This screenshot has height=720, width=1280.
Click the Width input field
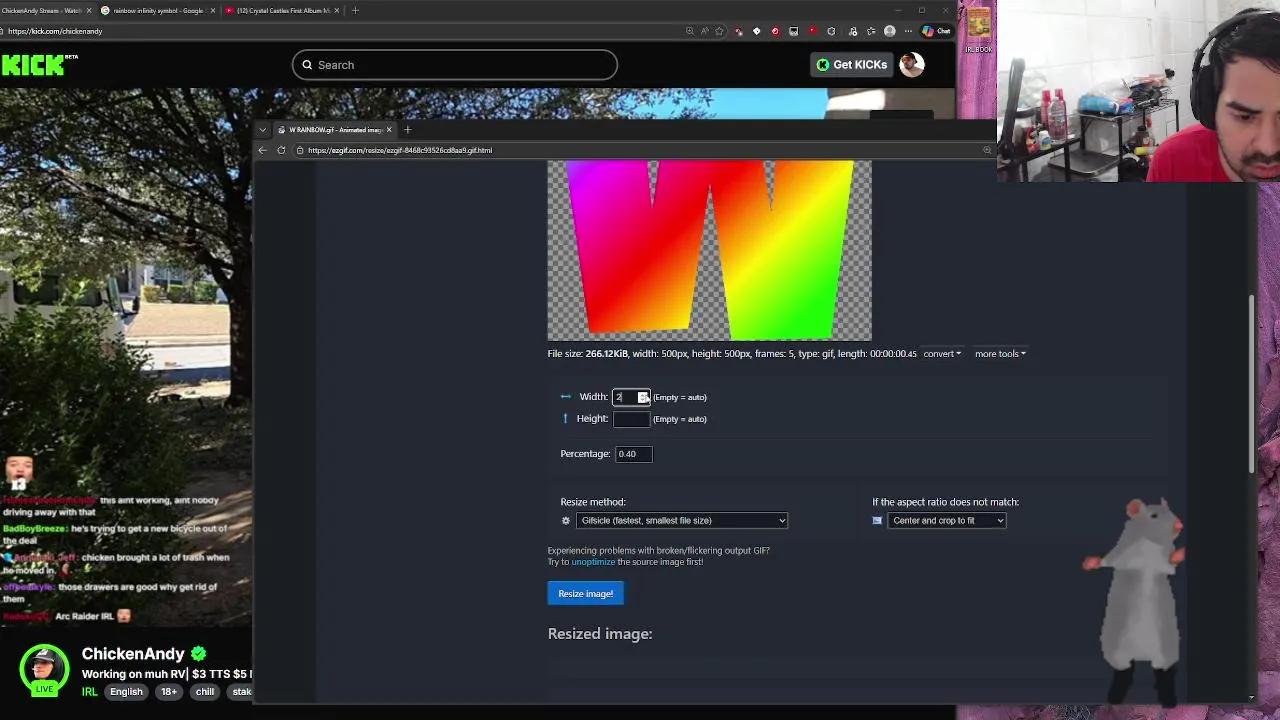coord(631,397)
